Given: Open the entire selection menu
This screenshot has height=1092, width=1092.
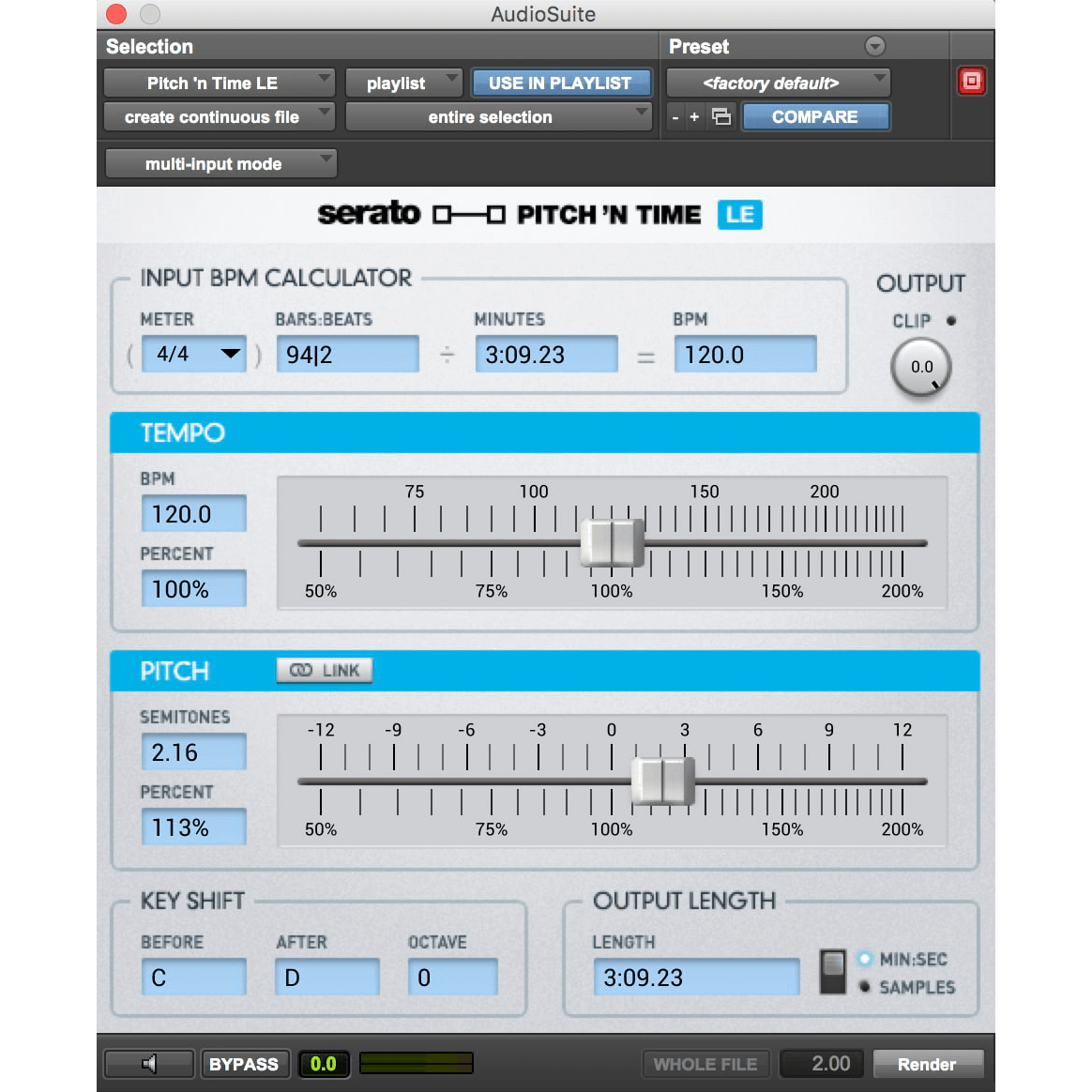Looking at the screenshot, I should tap(498, 117).
